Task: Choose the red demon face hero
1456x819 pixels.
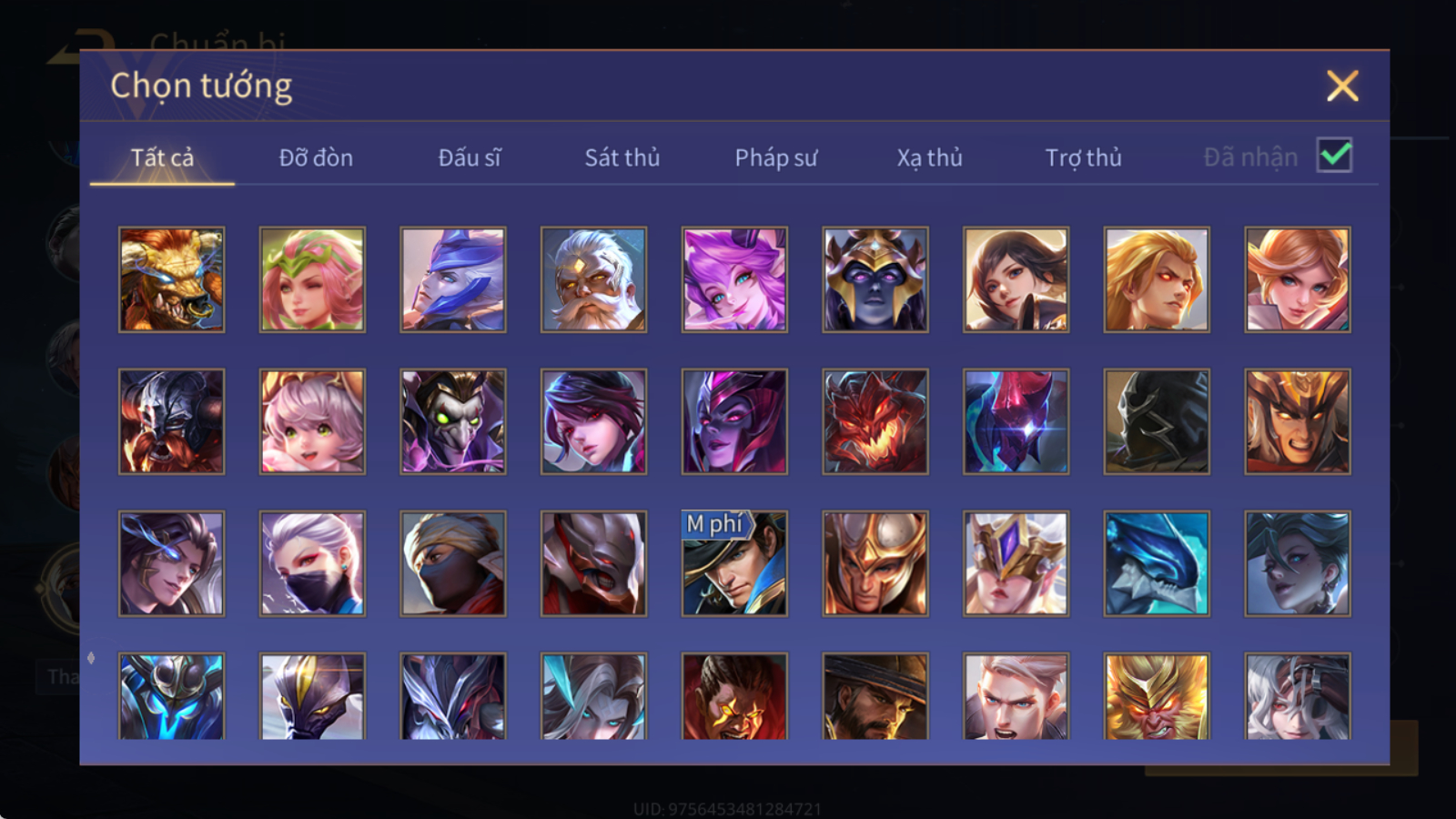Action: pos(875,421)
